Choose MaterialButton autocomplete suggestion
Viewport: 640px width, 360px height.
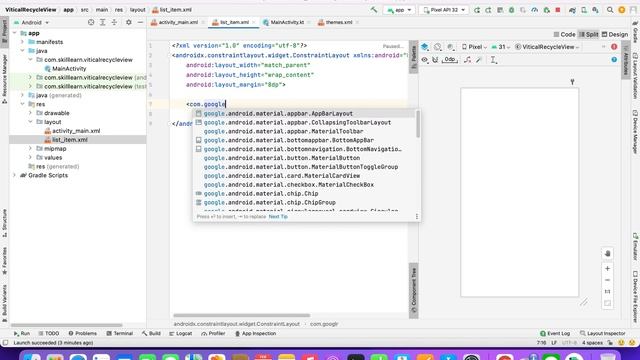(304, 158)
